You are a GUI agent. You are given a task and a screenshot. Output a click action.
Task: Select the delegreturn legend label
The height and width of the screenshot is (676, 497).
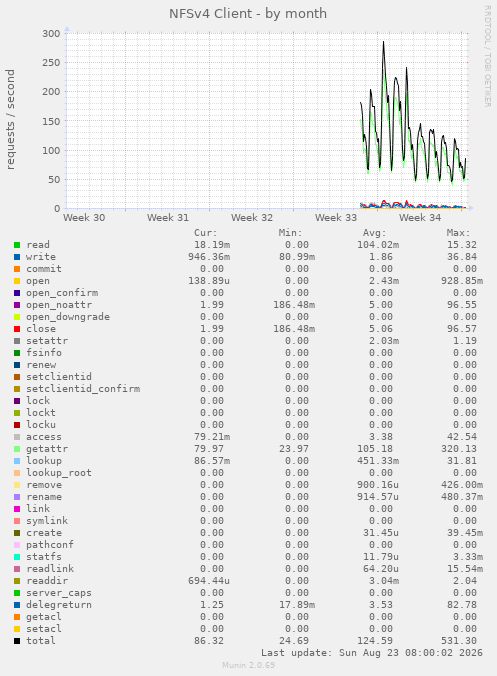(x=59, y=605)
